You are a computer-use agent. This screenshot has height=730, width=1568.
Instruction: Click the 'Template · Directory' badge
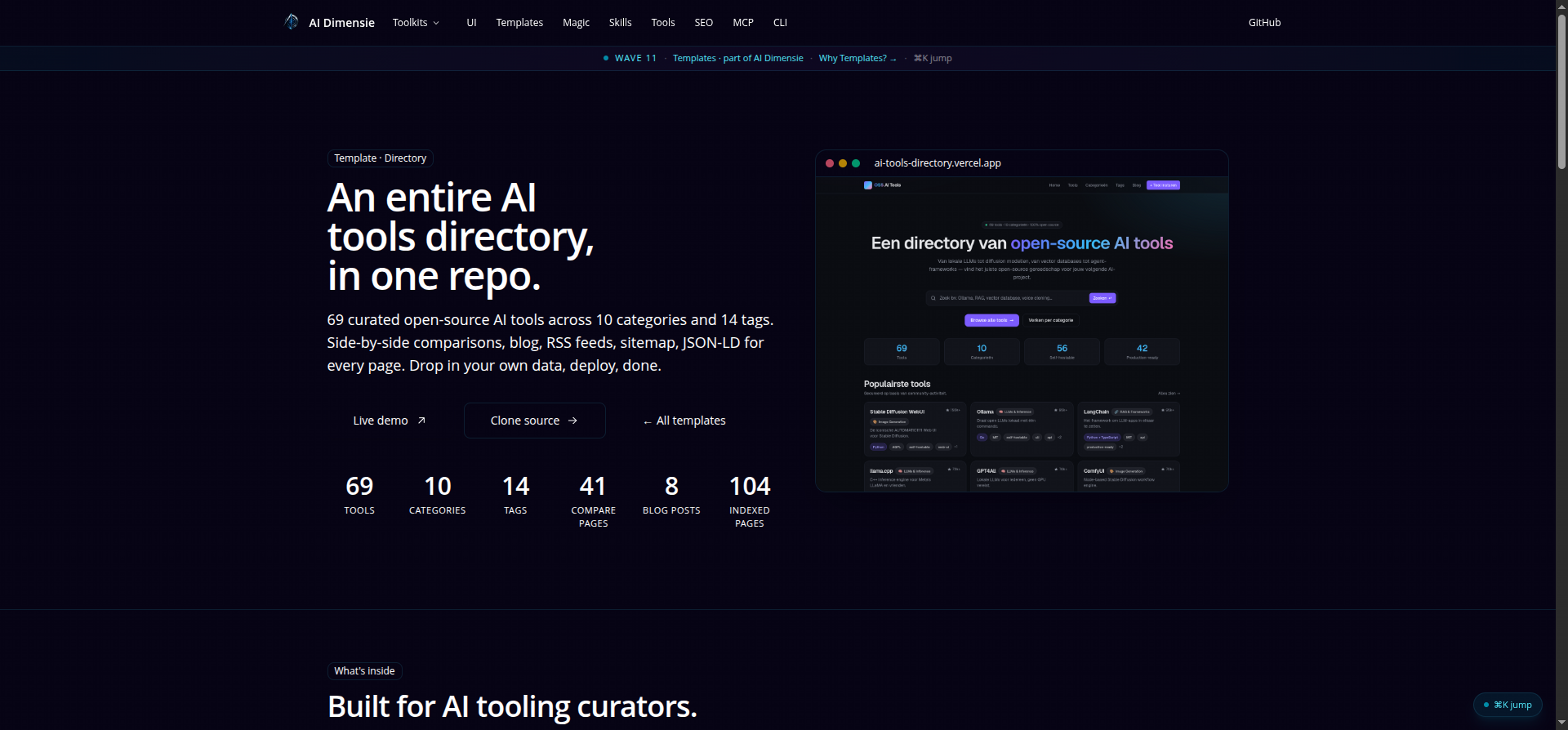click(380, 158)
